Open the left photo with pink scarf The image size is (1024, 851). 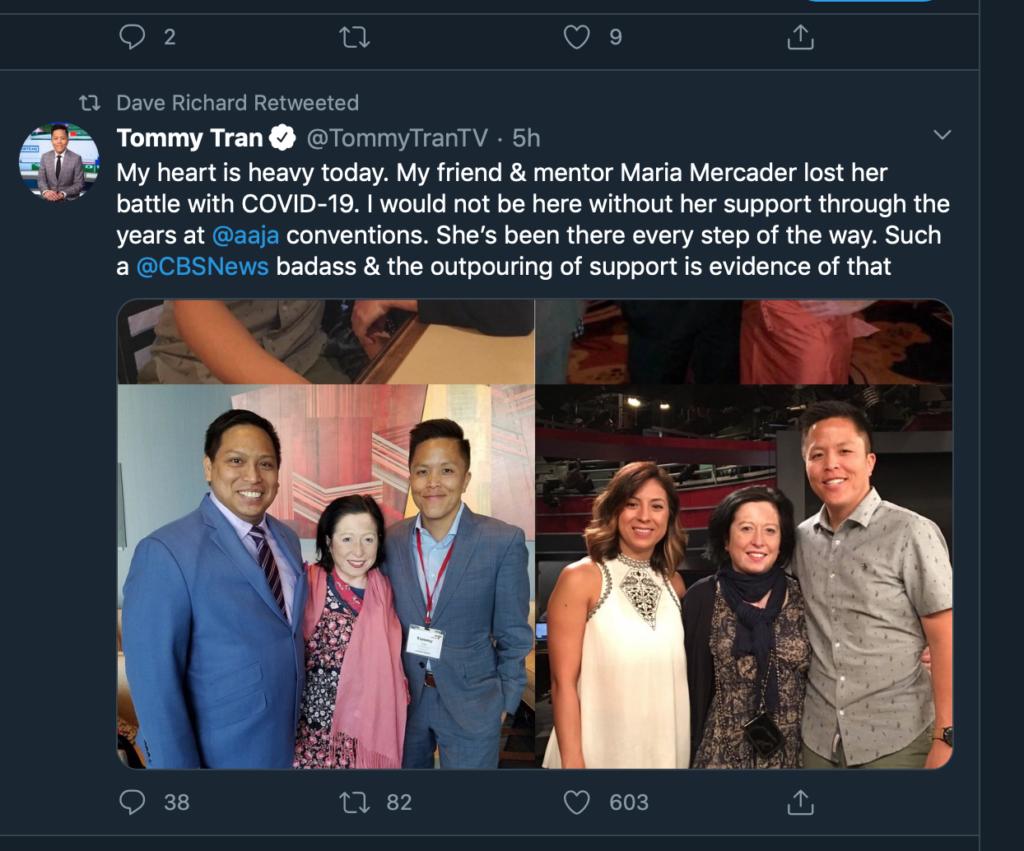(x=326, y=534)
